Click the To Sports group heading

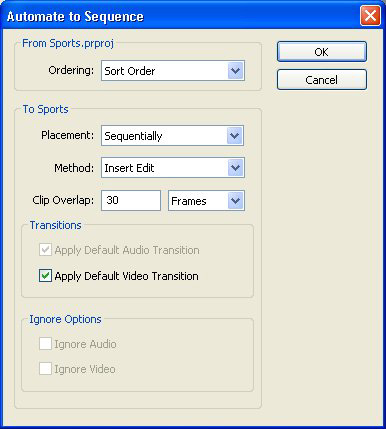pyautogui.click(x=45, y=109)
